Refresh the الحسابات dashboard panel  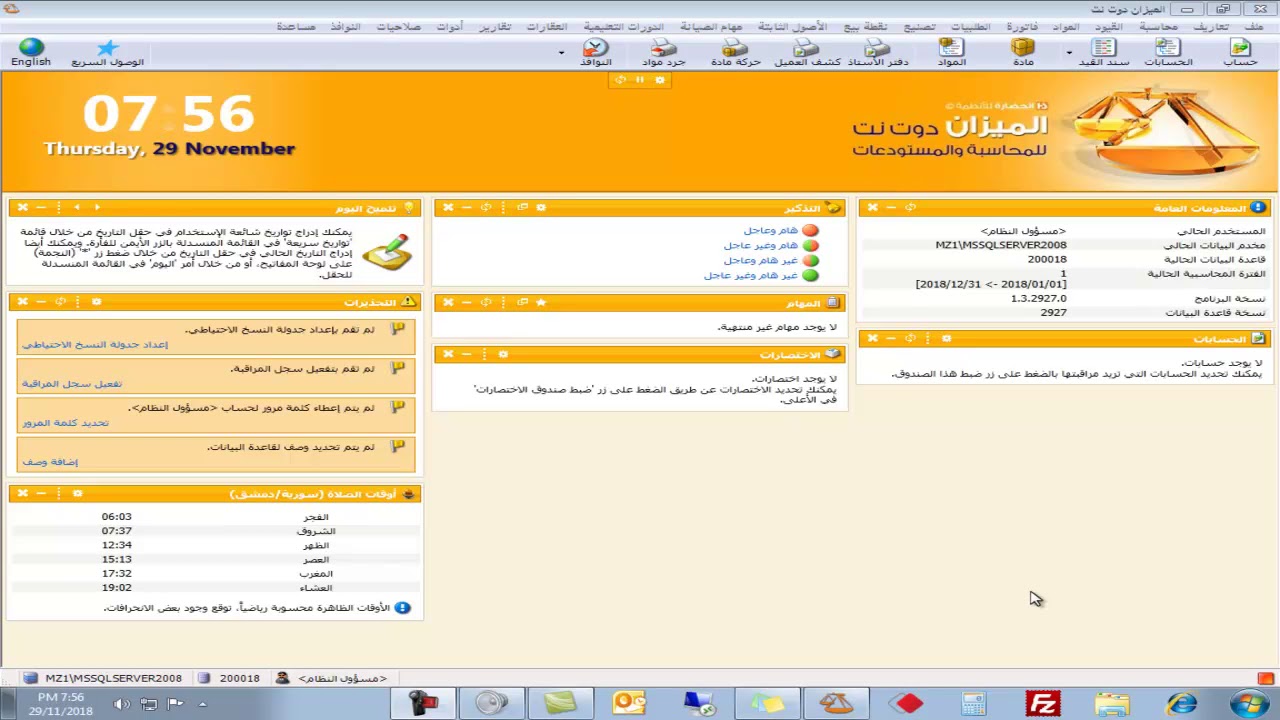[910, 338]
